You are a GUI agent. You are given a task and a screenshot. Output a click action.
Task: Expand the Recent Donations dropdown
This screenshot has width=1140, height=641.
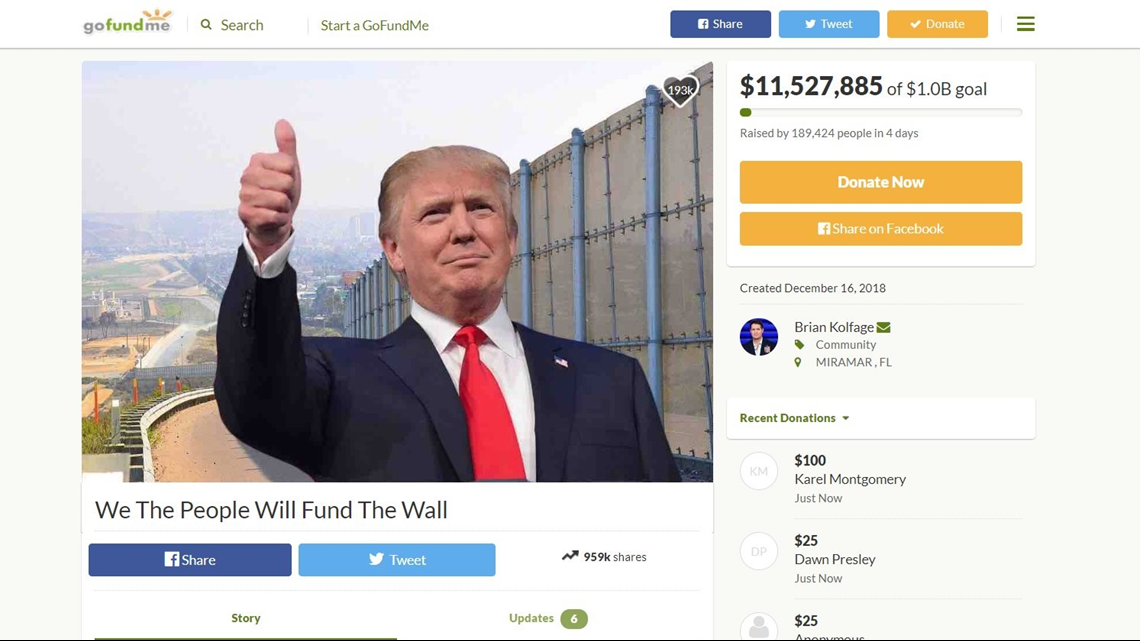click(x=794, y=418)
